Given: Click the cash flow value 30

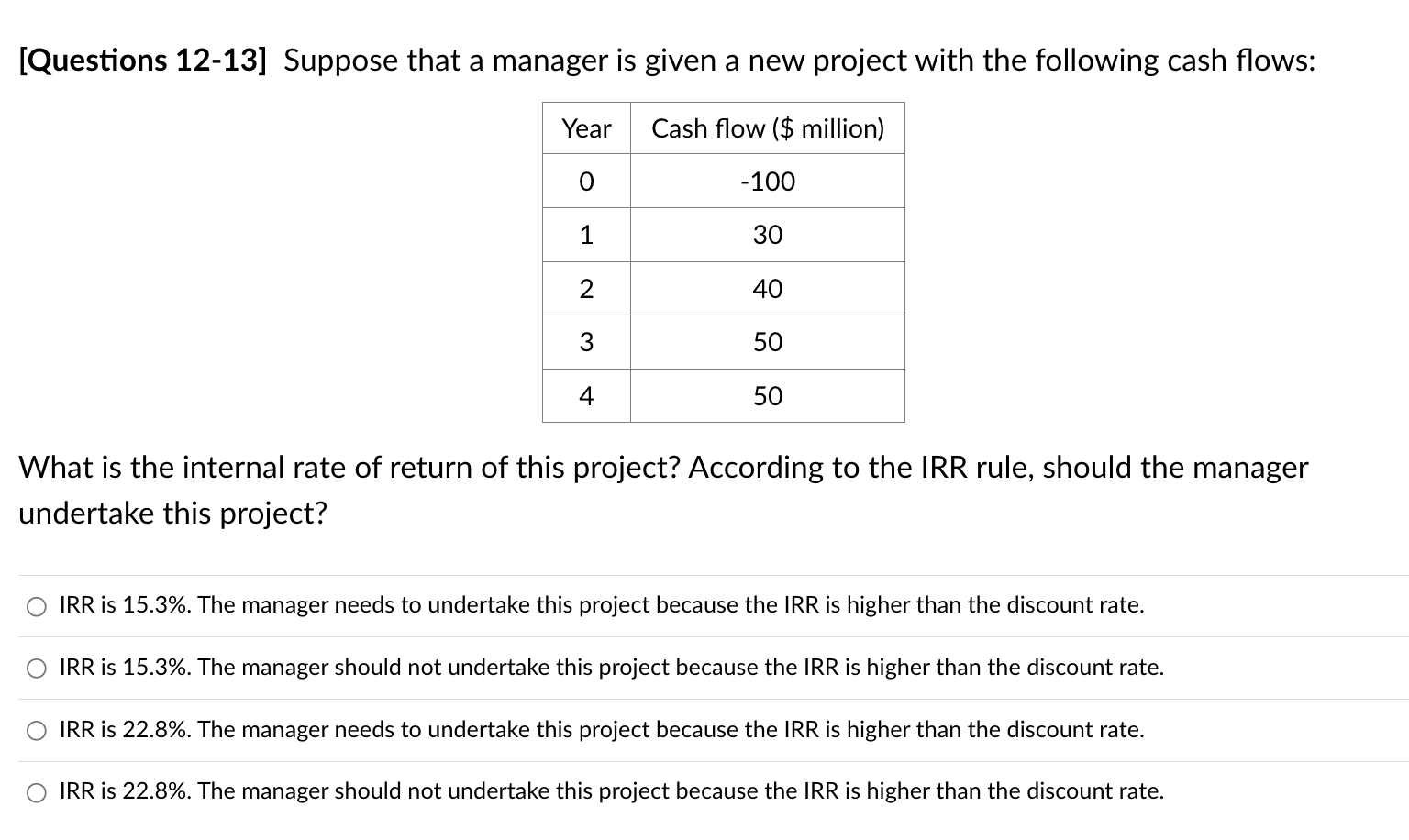Looking at the screenshot, I should (768, 235).
